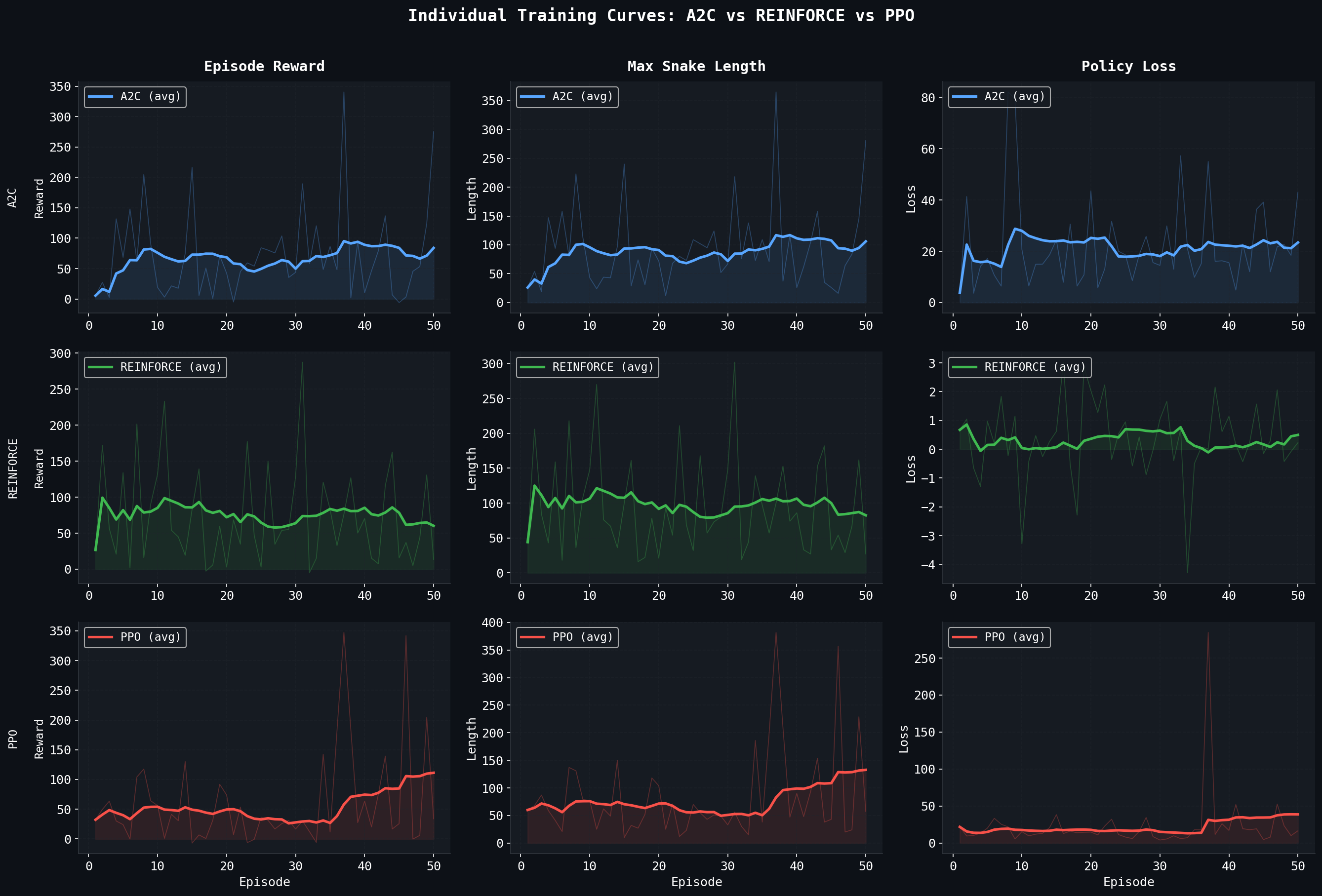Screen dimensions: 1322x896
Task: Select the 'Max Snake Length' column heading
Action: click(696, 67)
